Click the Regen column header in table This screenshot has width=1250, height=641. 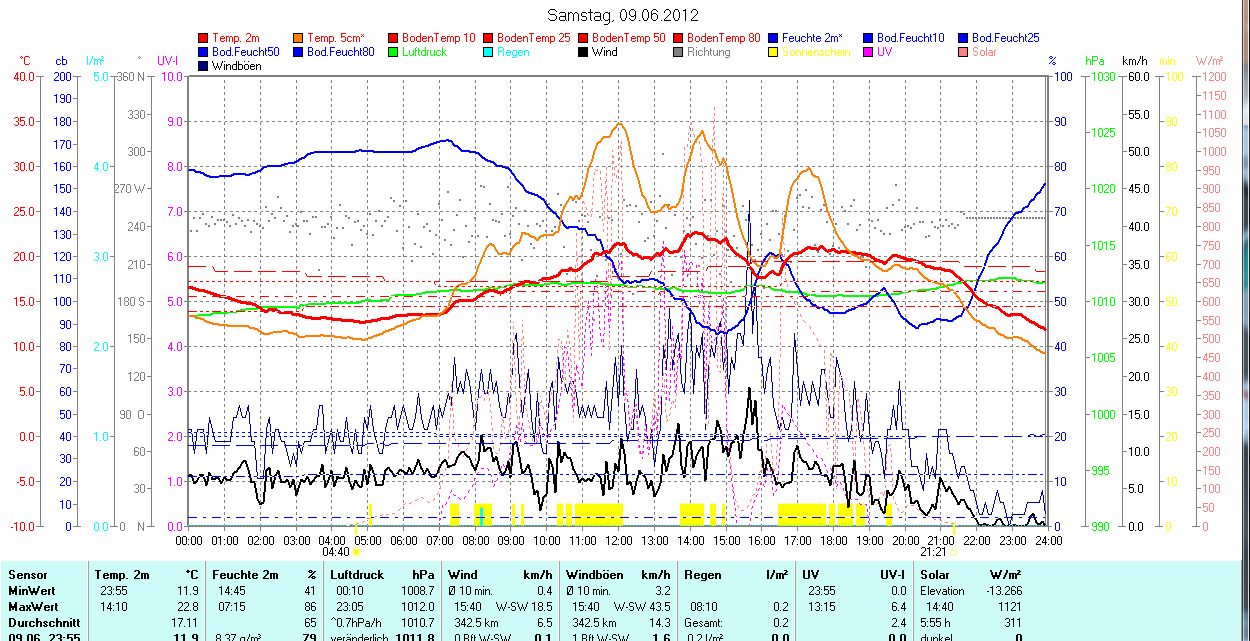703,575
